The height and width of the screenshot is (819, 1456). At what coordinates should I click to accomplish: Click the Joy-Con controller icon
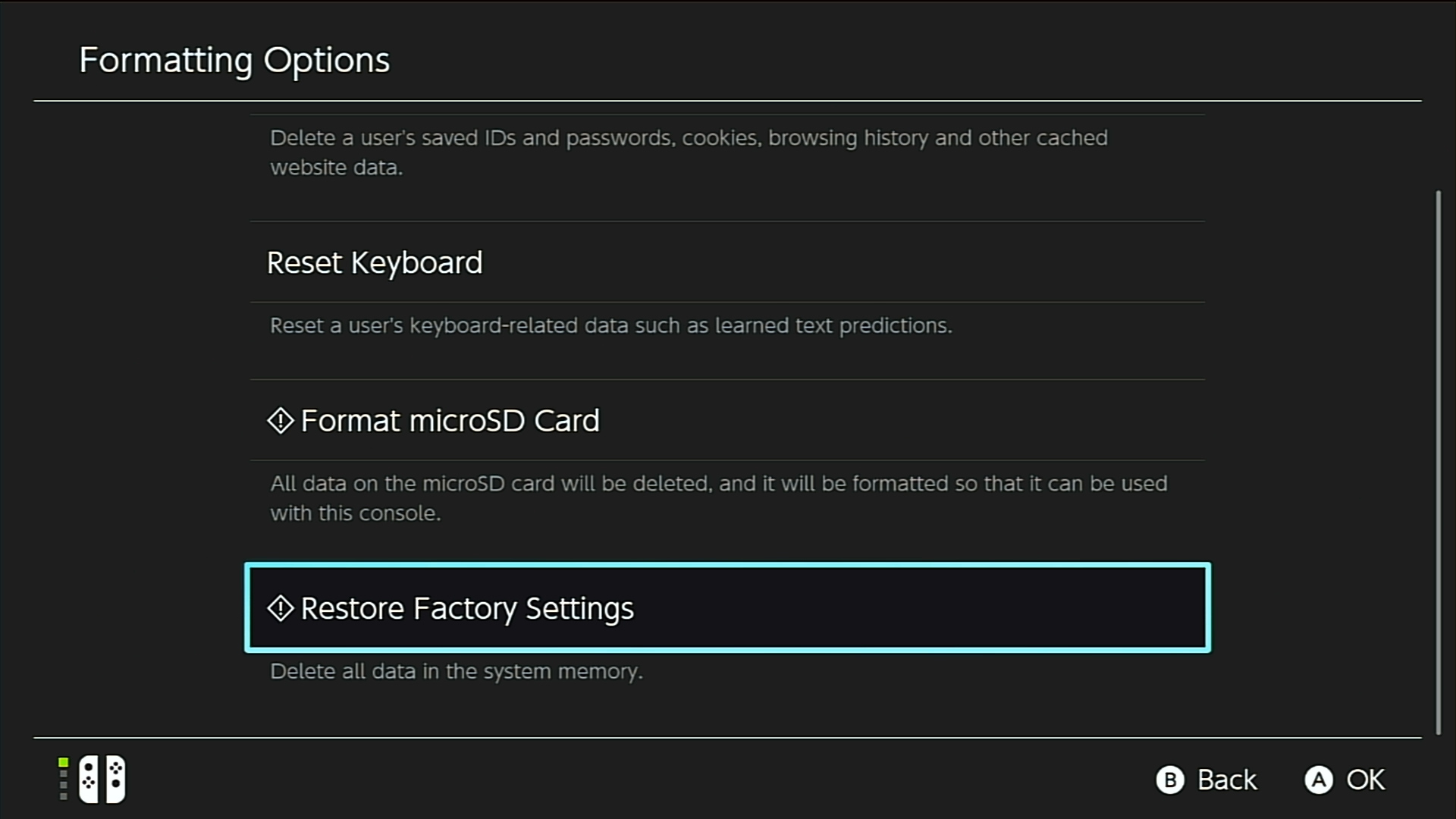[102, 779]
